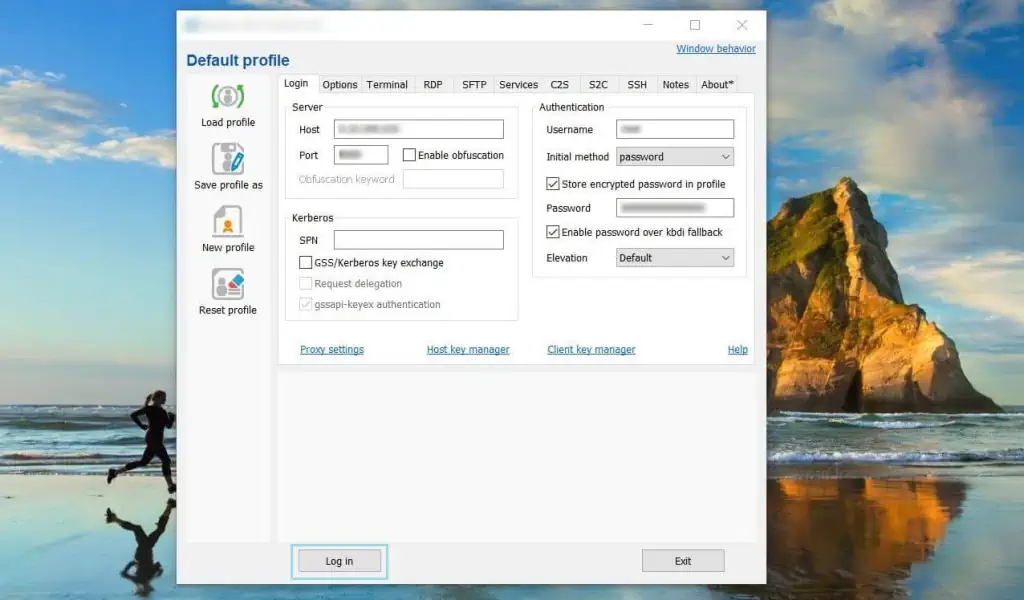The image size is (1024, 600).
Task: Open the Services tab
Action: [518, 84]
